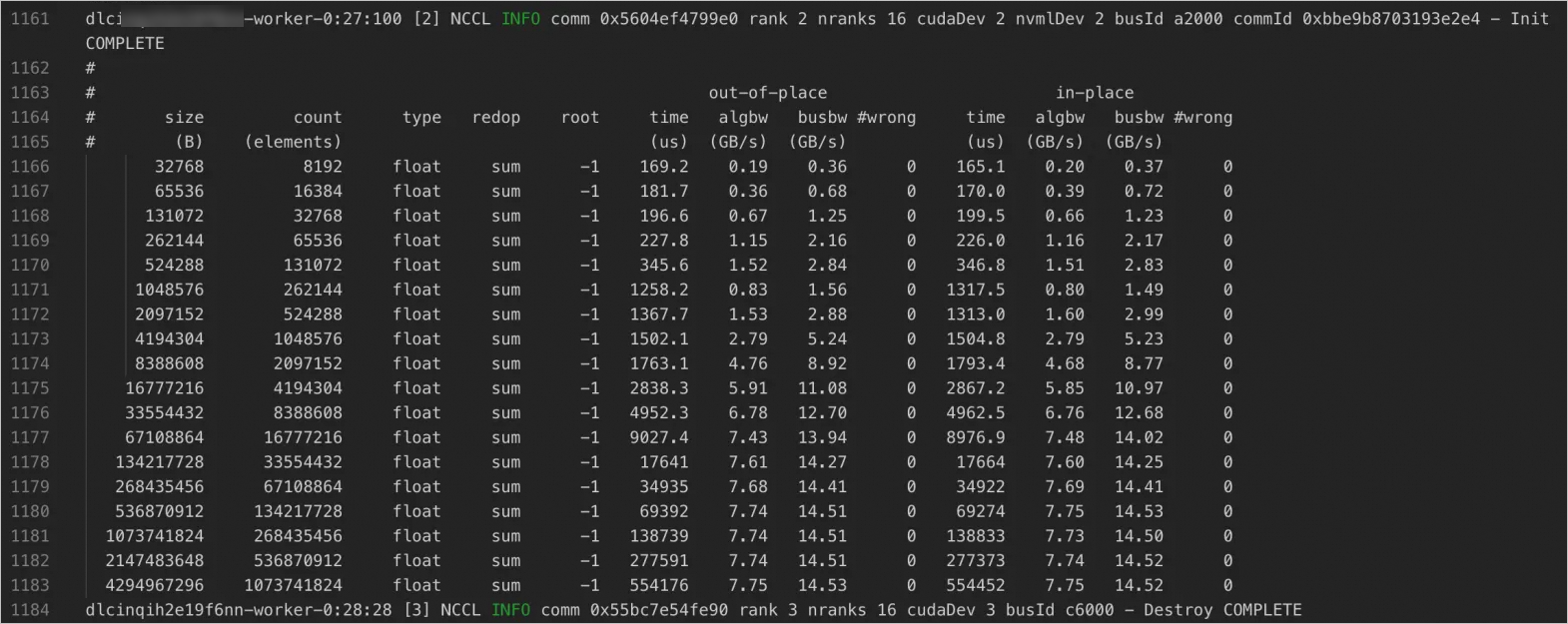Click the out-of-place header text

(x=767, y=93)
